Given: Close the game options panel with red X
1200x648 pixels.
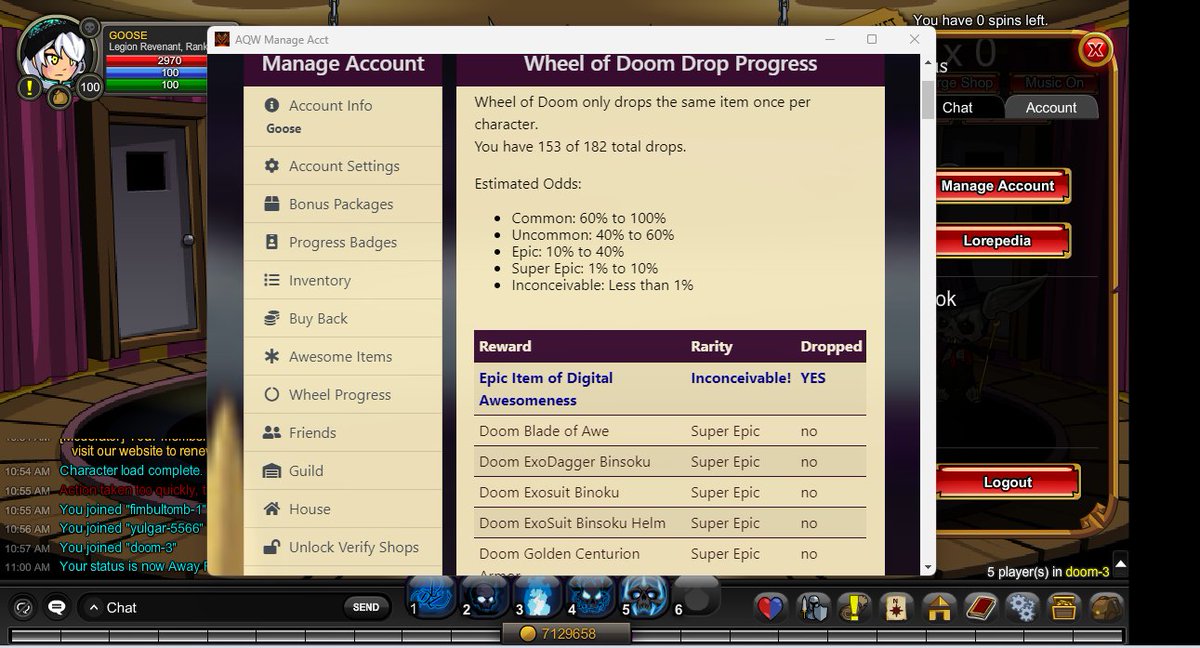Looking at the screenshot, I should (1096, 49).
